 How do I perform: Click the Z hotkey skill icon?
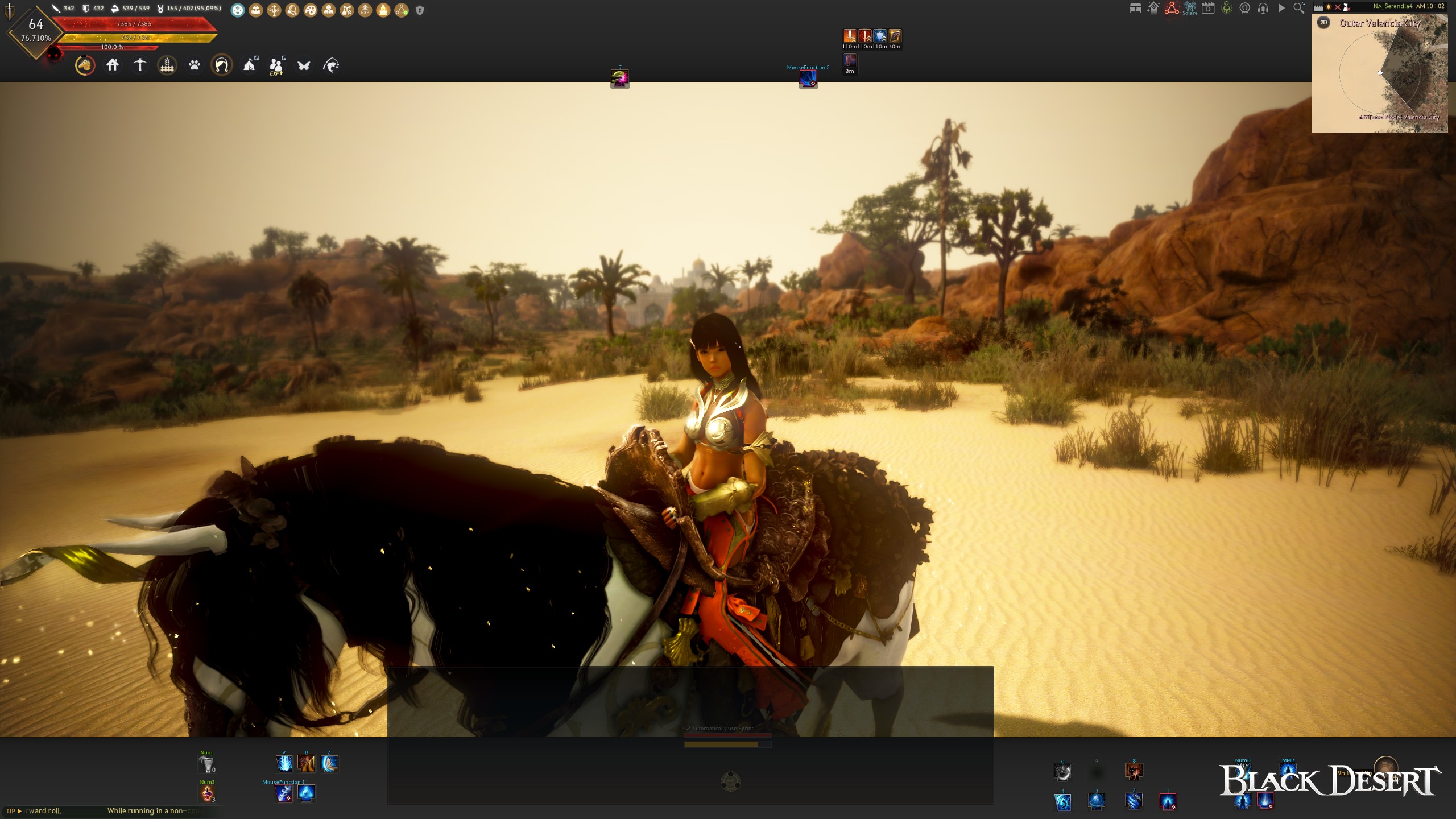tap(329, 763)
